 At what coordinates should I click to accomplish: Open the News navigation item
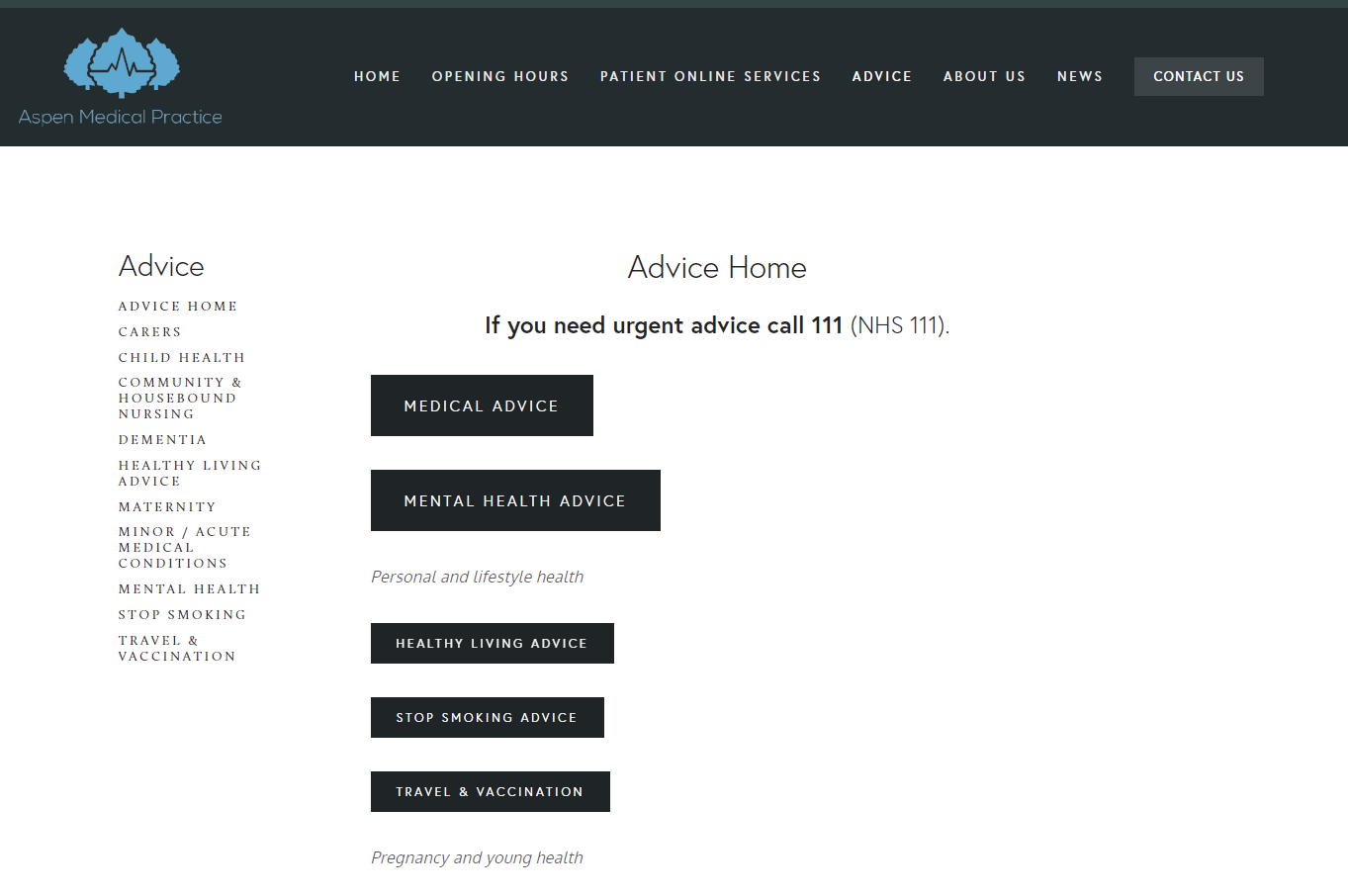click(1079, 76)
